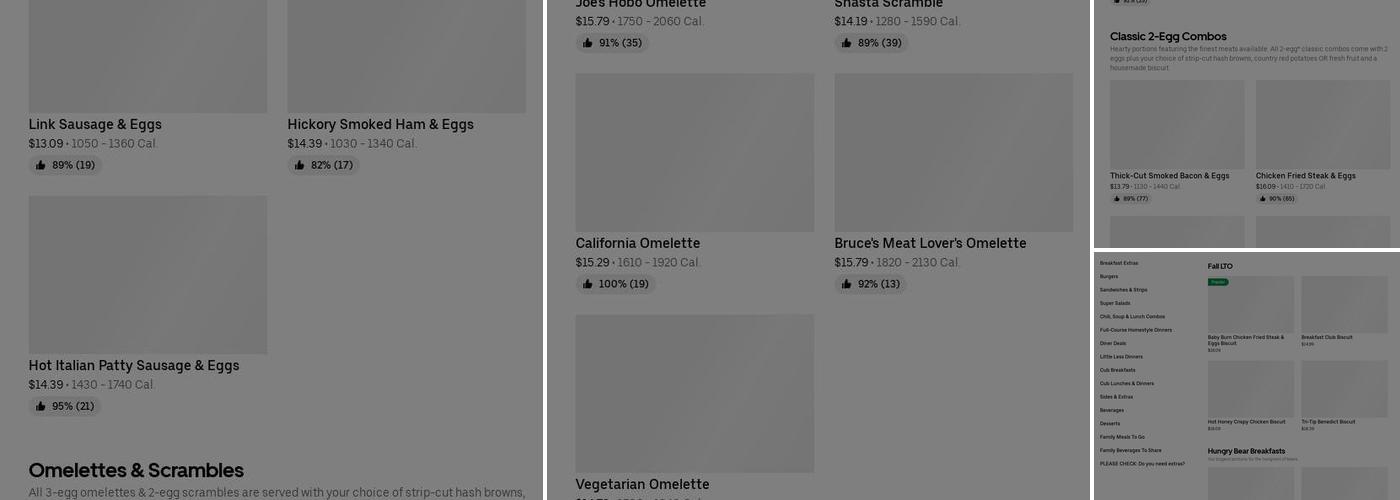The height and width of the screenshot is (500, 1400).
Task: Open Link Sausage & Eggs item title
Action: (x=95, y=124)
